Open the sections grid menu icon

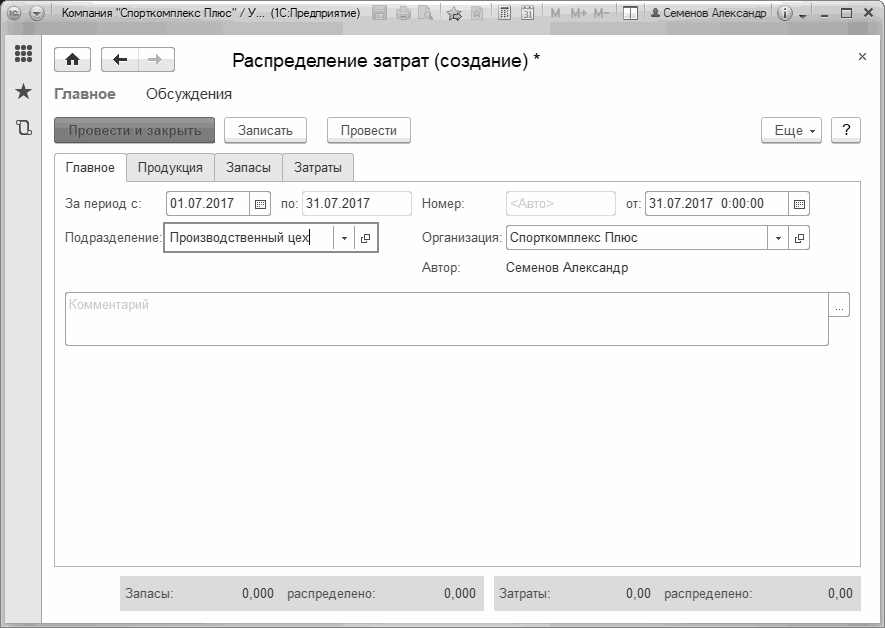click(23, 54)
